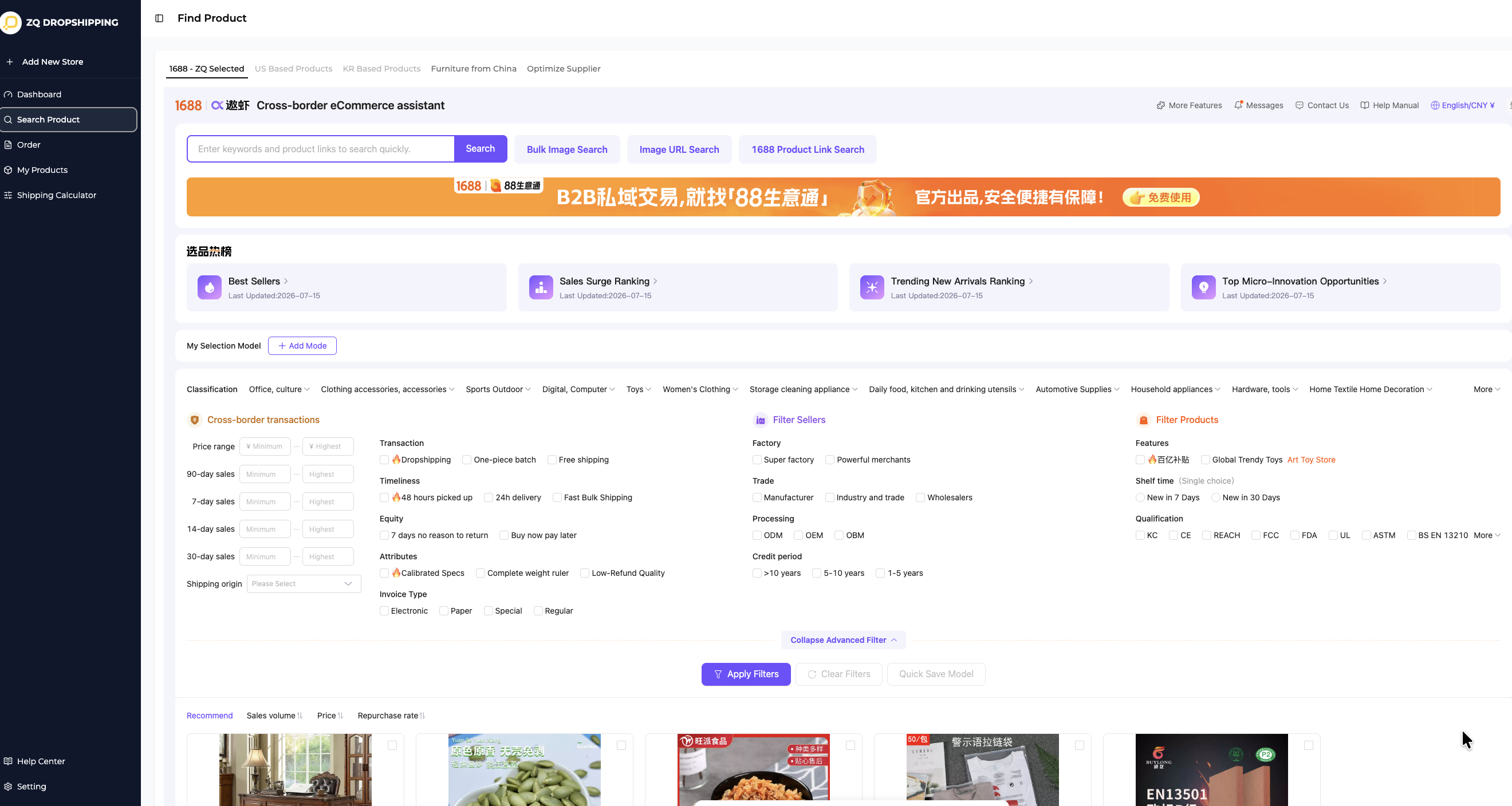Click the 90-day sales Highest field
Screen dimensions: 1512x806
328,474
